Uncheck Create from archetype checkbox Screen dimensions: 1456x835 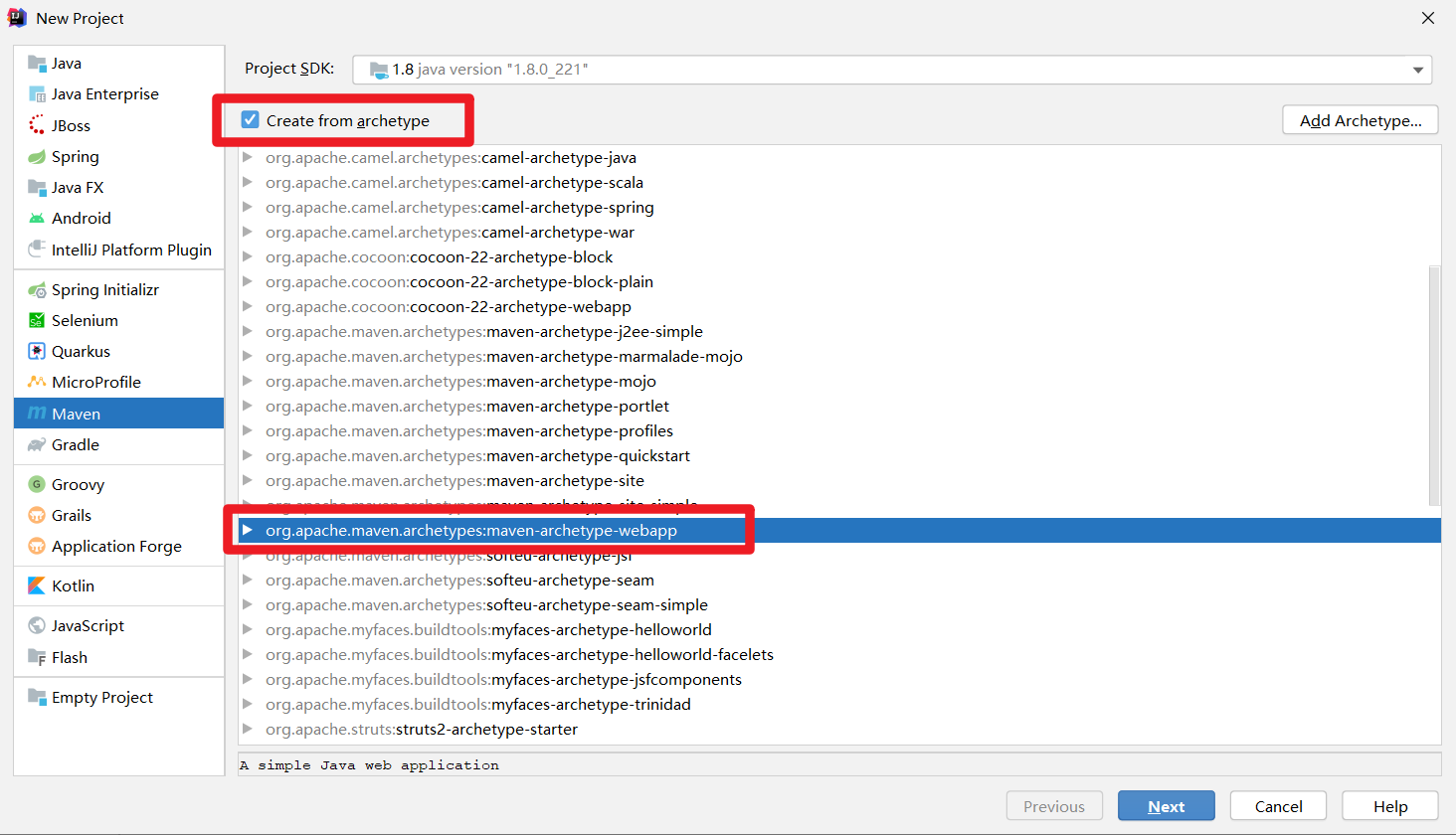[251, 120]
